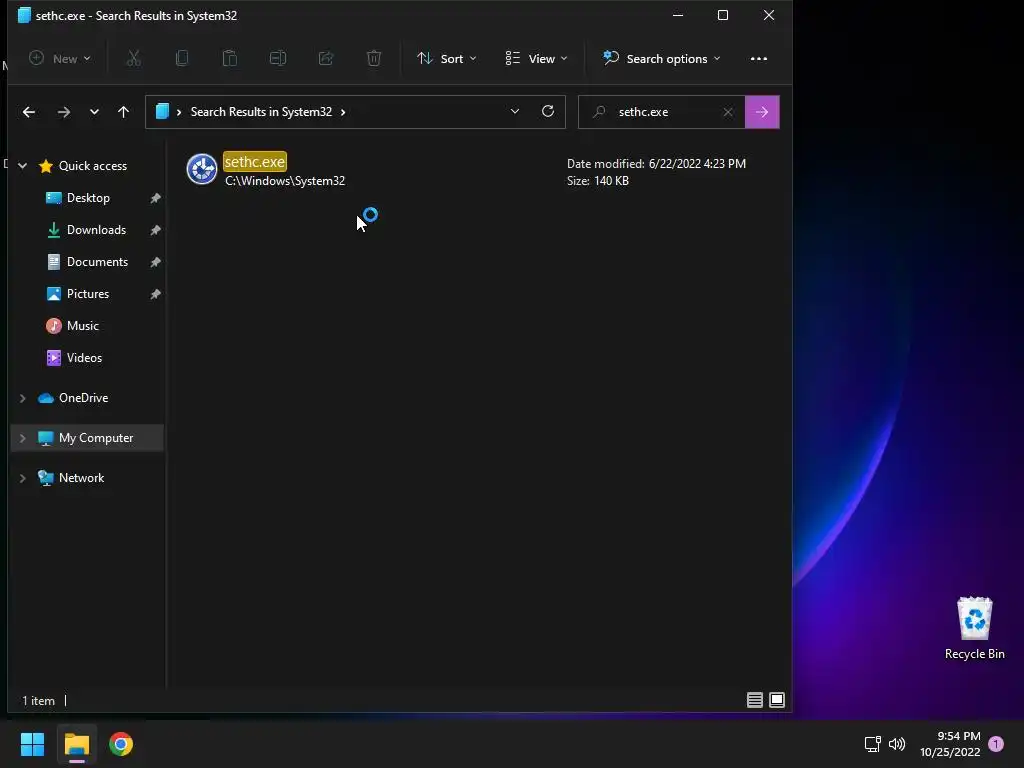This screenshot has width=1024, height=768.
Task: Click the sethc.exe file icon
Action: pos(202,169)
